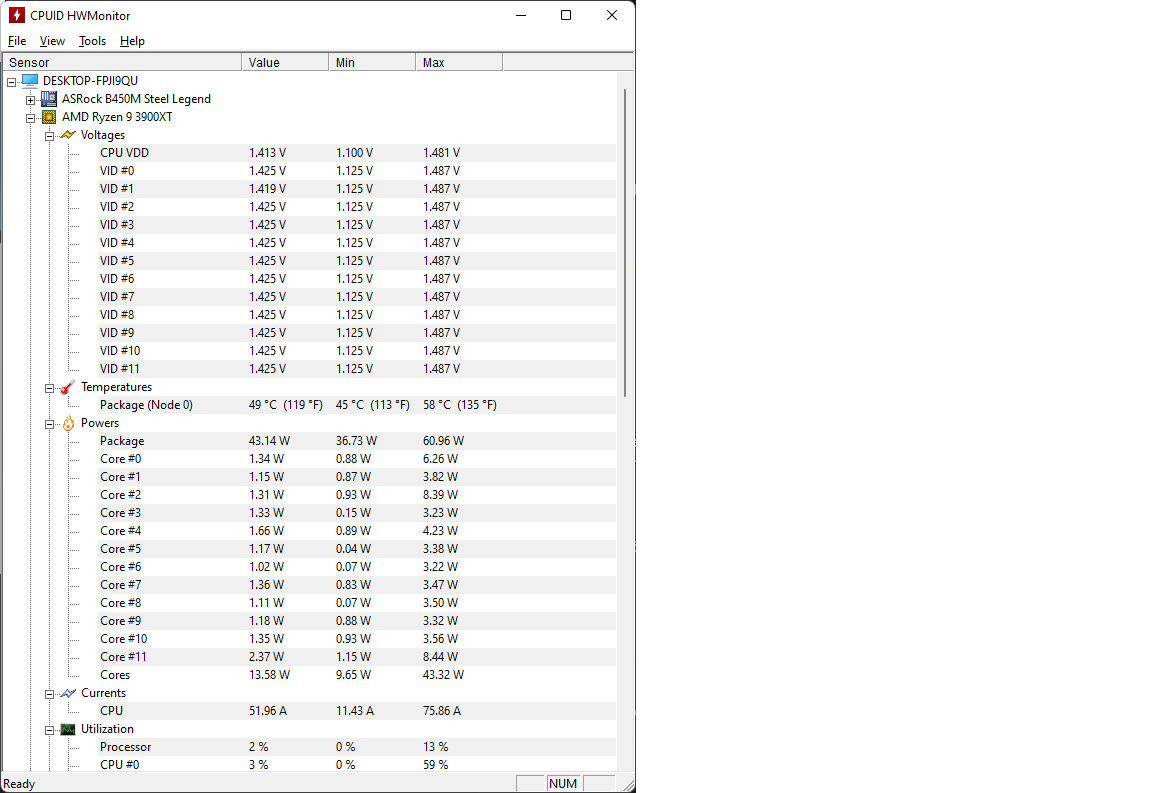Select the Processor utilization row
This screenshot has height=793, width=1152.
(356, 747)
